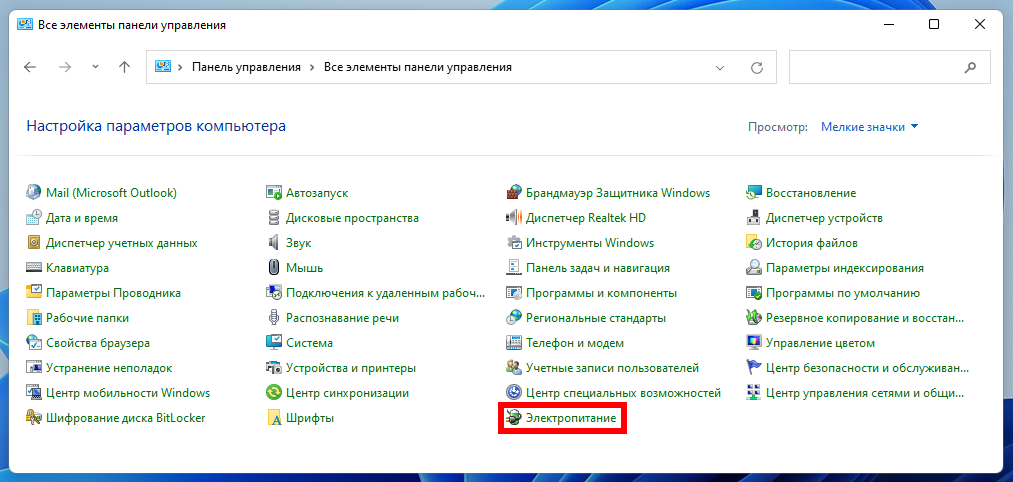
Task: Open Шифрование диска BitLocker icon
Action: pyautogui.click(x=34, y=418)
